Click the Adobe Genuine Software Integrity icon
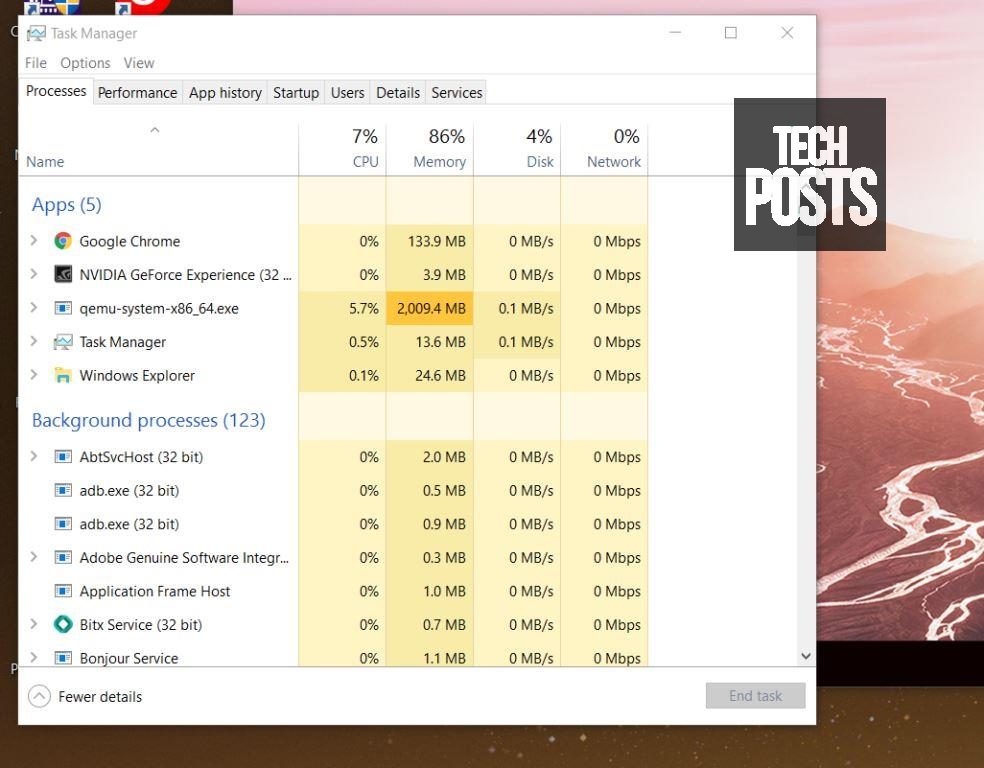Screen dimensions: 984x768 coord(63,557)
